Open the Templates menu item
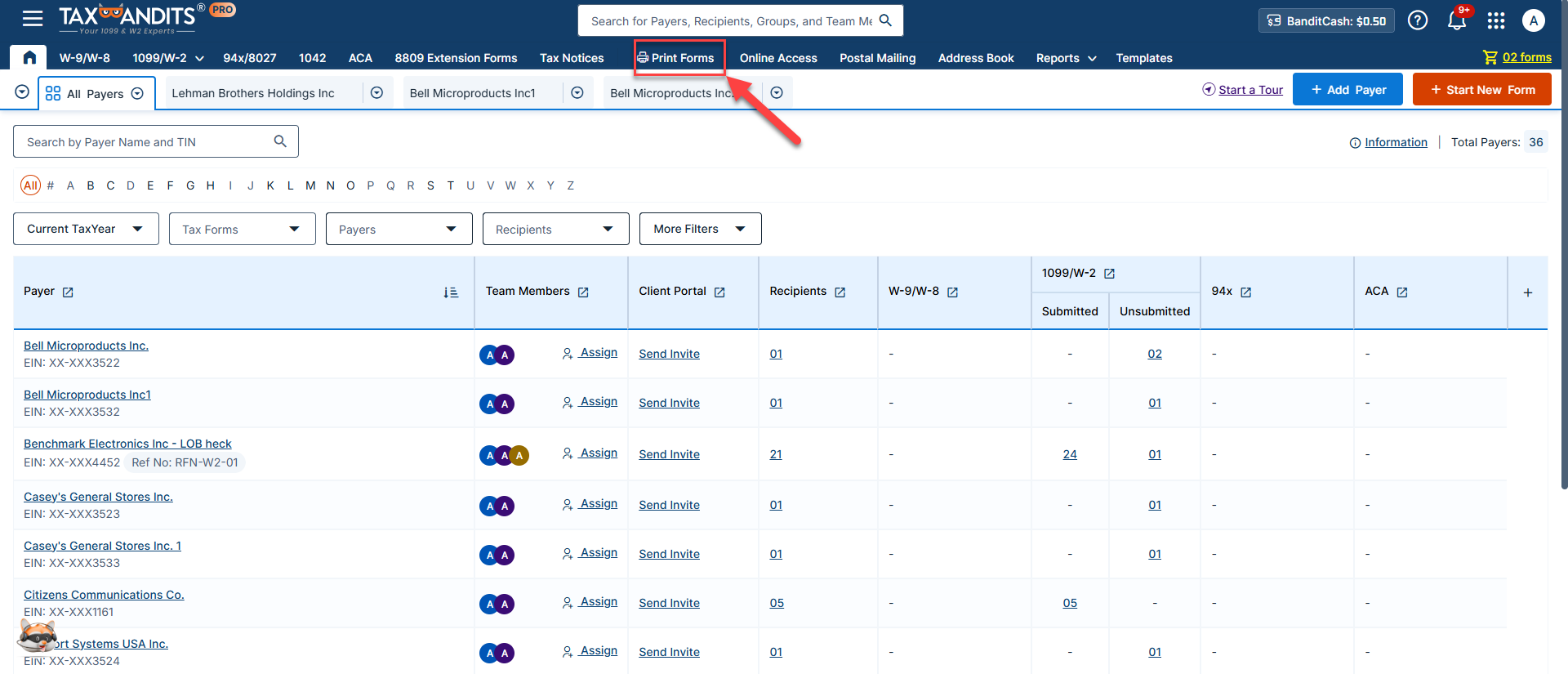1568x674 pixels. click(1143, 58)
